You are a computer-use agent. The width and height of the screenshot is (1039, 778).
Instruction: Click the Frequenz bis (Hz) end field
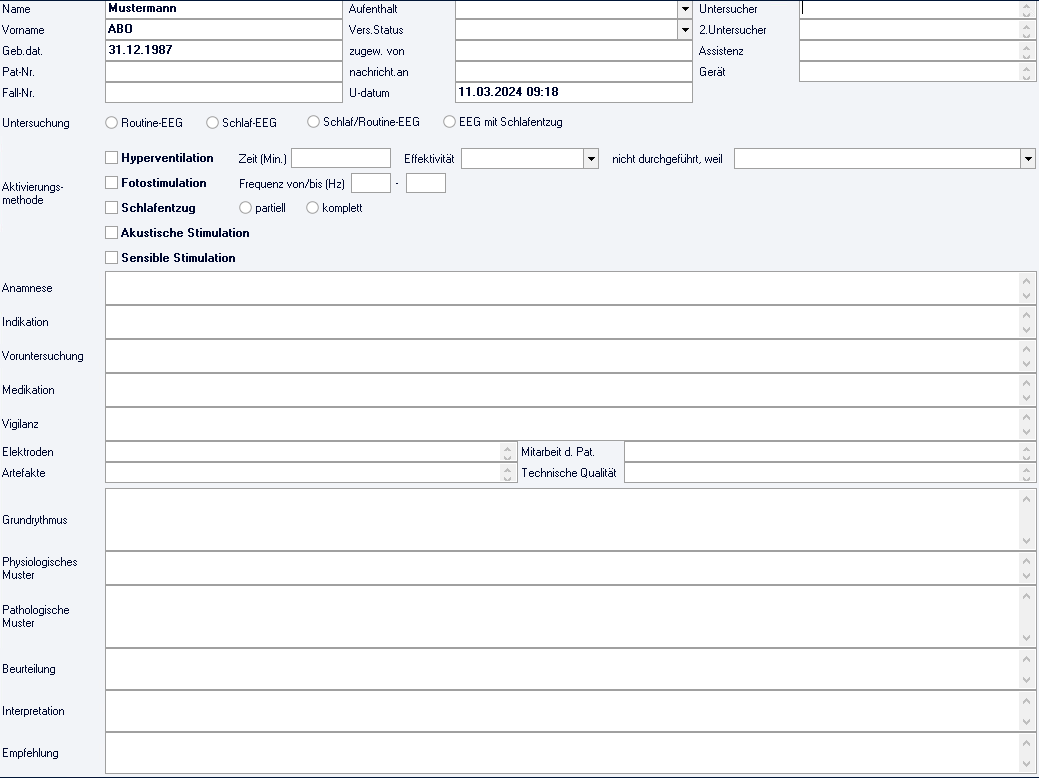[x=425, y=184]
